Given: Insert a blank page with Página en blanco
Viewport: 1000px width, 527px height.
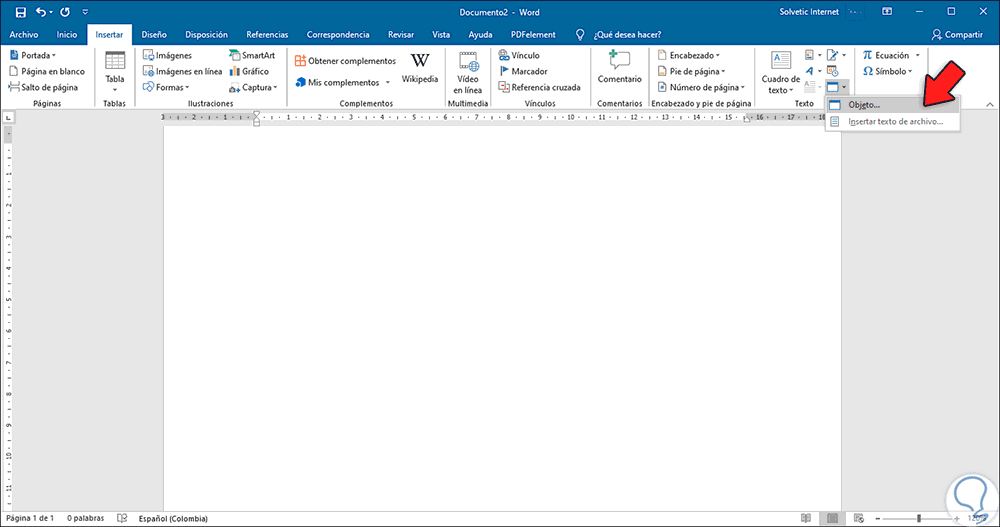Looking at the screenshot, I should coord(47,71).
